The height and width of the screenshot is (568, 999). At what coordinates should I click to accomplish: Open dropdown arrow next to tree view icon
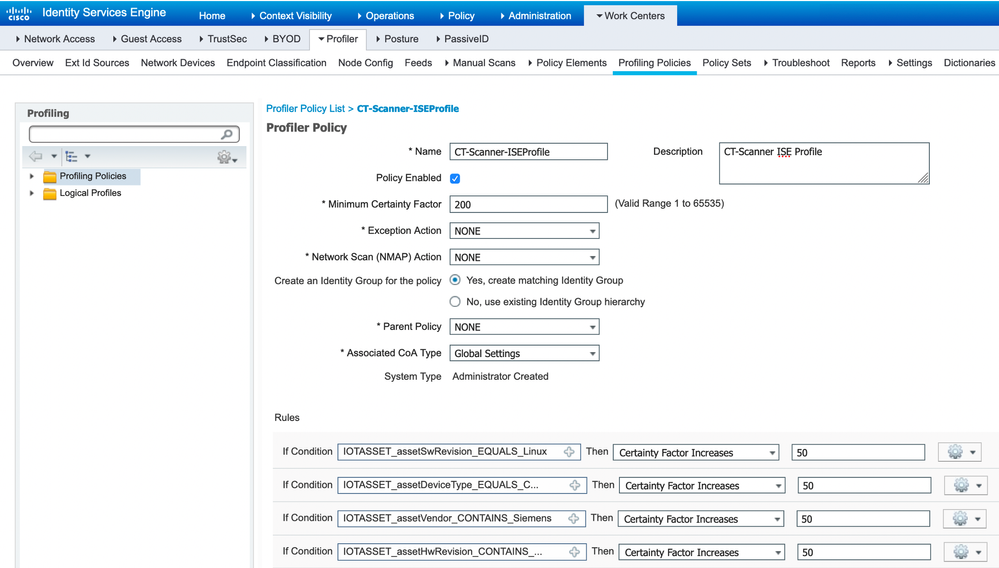[x=87, y=156]
